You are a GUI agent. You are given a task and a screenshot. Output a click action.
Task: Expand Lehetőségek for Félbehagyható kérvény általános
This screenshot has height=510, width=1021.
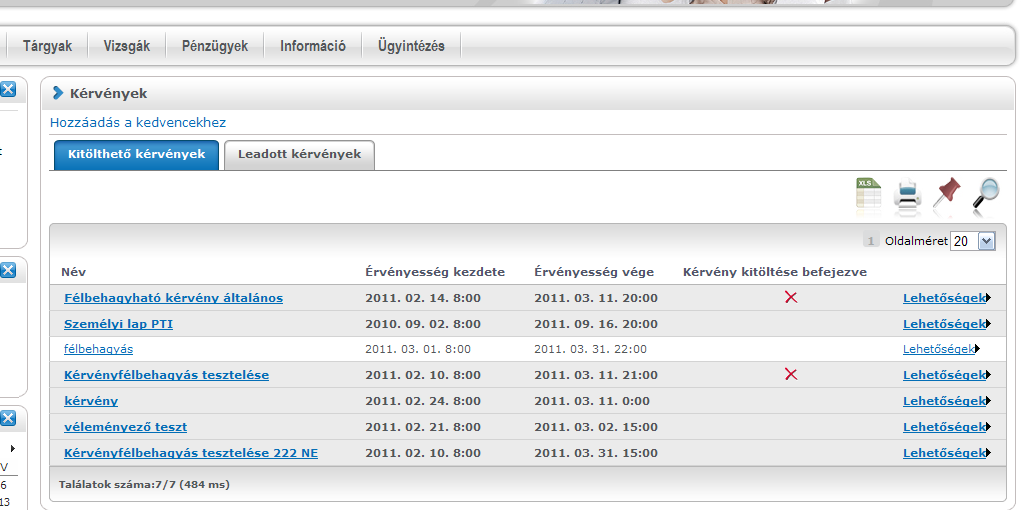tap(946, 298)
